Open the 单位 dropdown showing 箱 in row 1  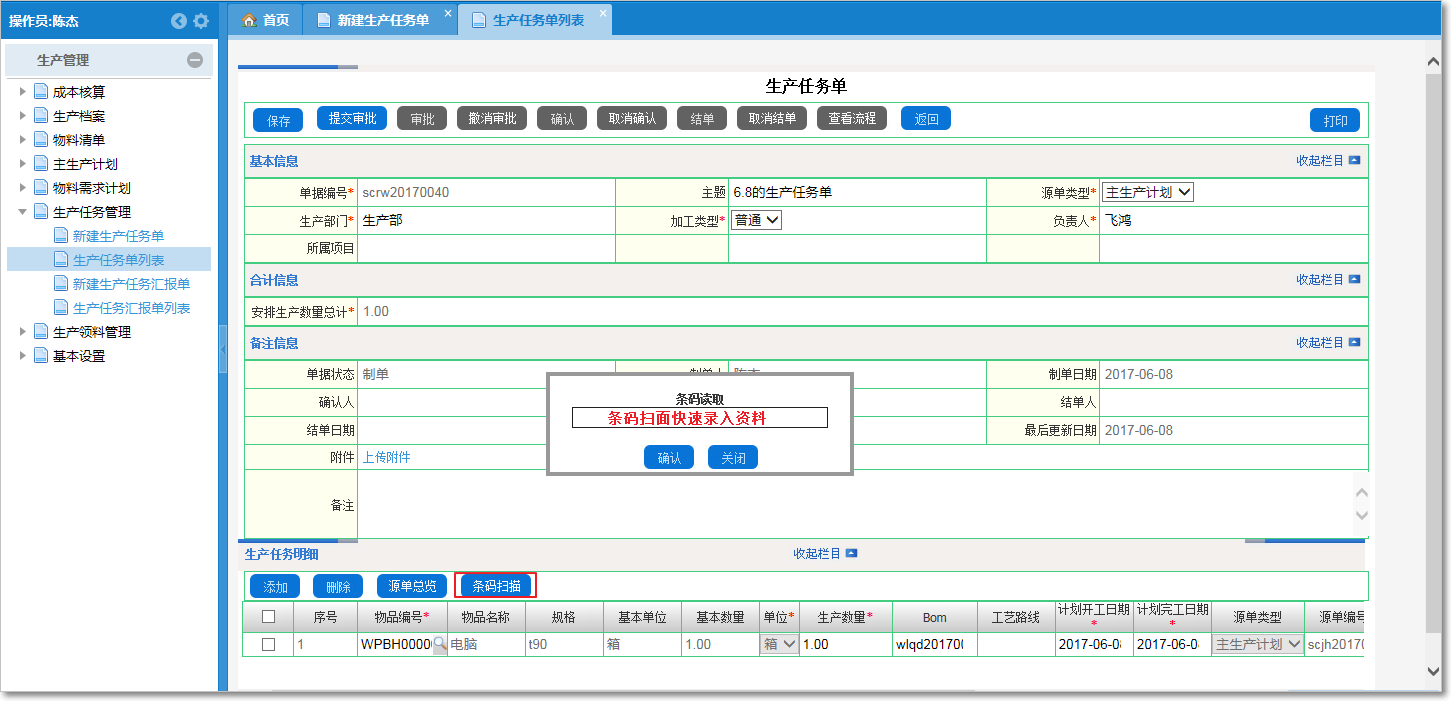tap(778, 645)
